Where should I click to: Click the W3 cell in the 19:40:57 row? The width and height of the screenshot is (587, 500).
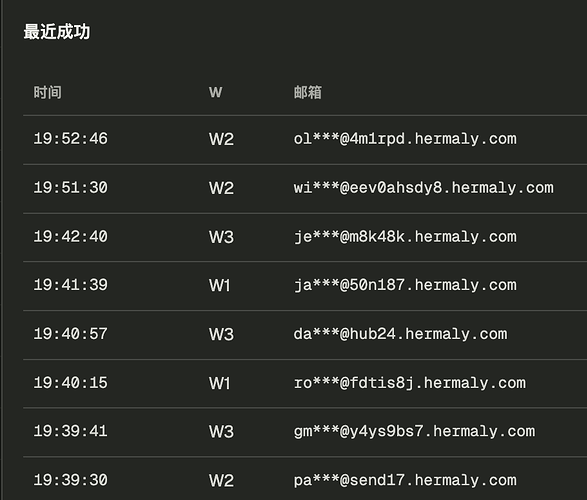point(221,334)
